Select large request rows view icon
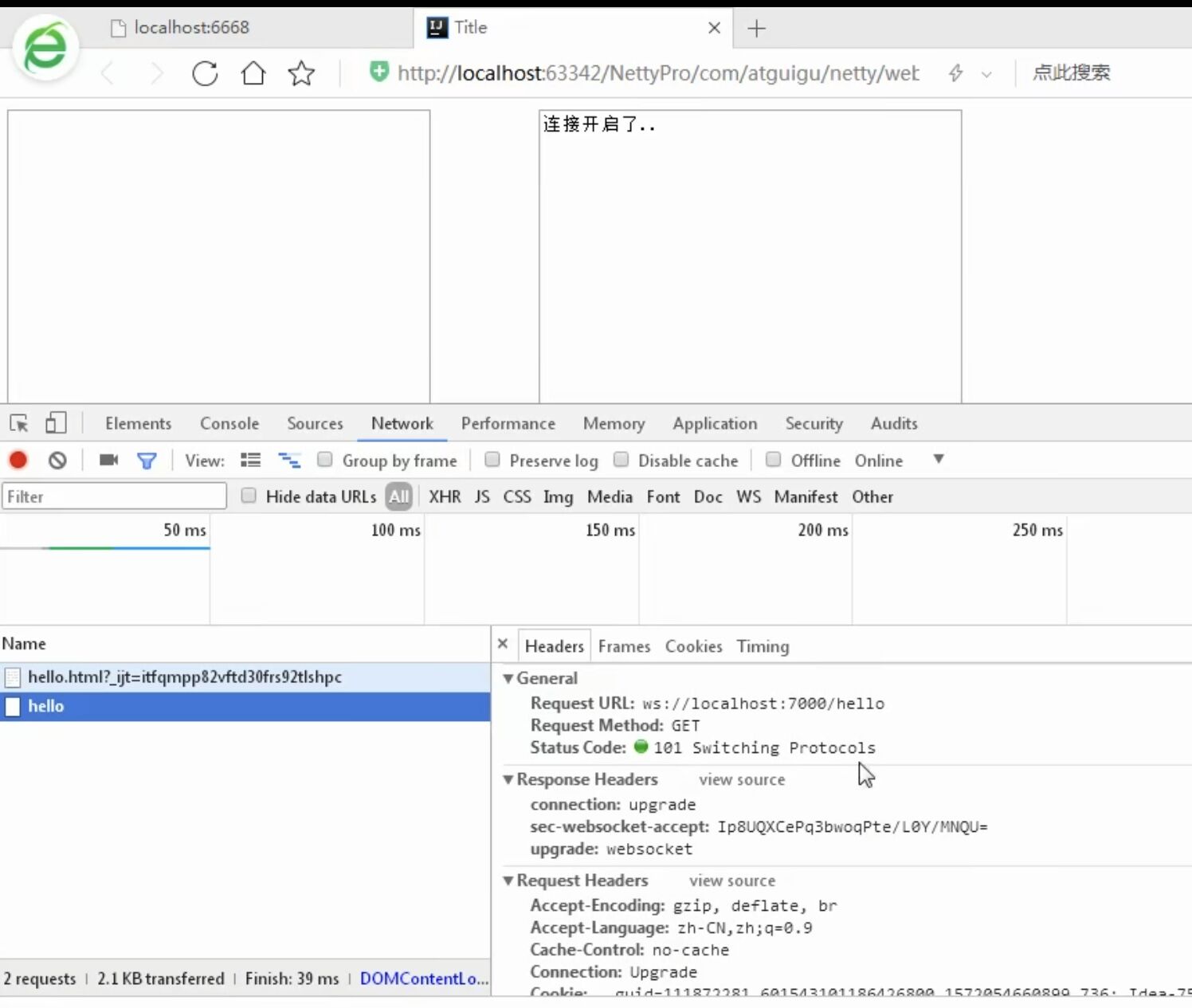Viewport: 1192px width, 1008px height. (x=251, y=460)
